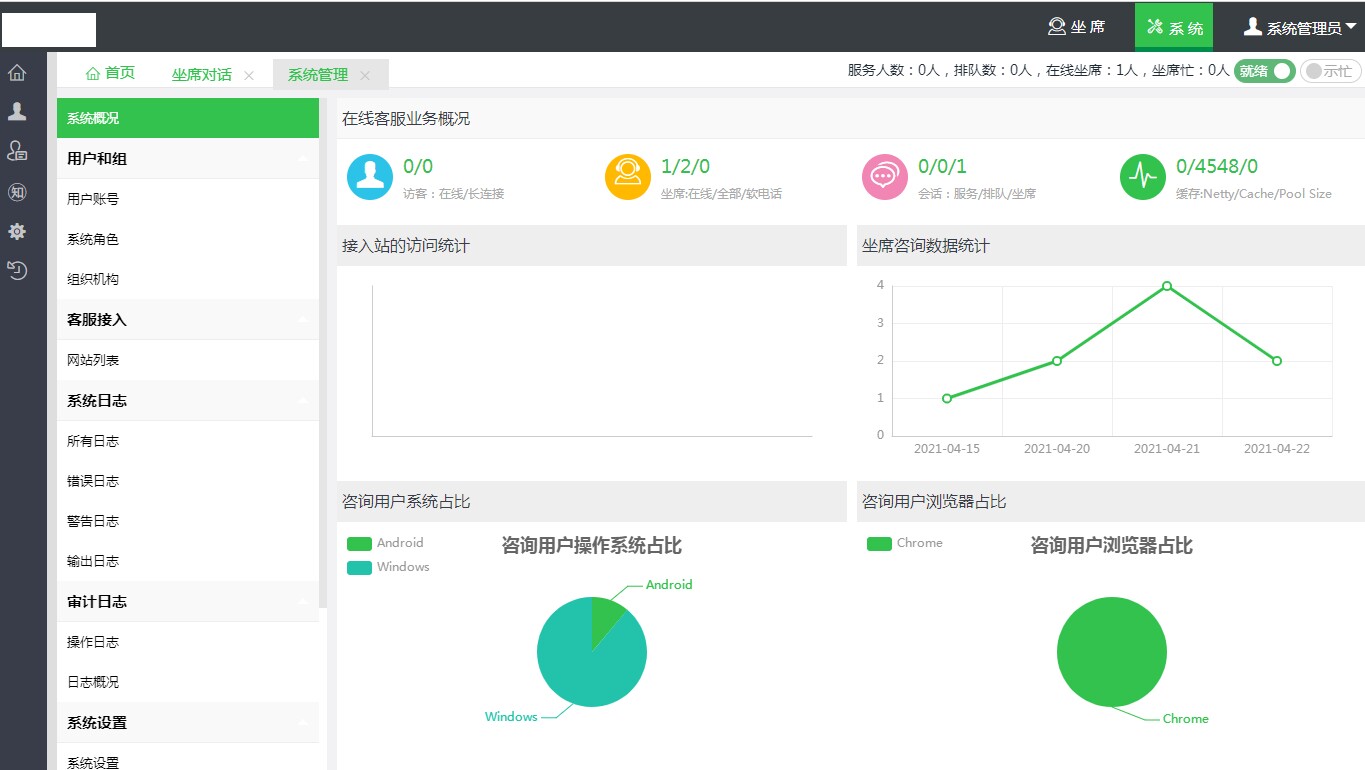Close the 坐席对话 tab
Screen dimensions: 1365x770
(249, 75)
